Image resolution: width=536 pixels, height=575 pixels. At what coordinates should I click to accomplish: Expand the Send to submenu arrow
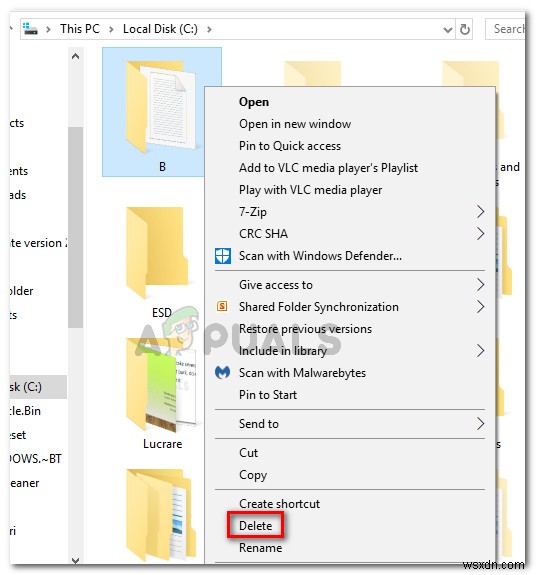[x=481, y=424]
